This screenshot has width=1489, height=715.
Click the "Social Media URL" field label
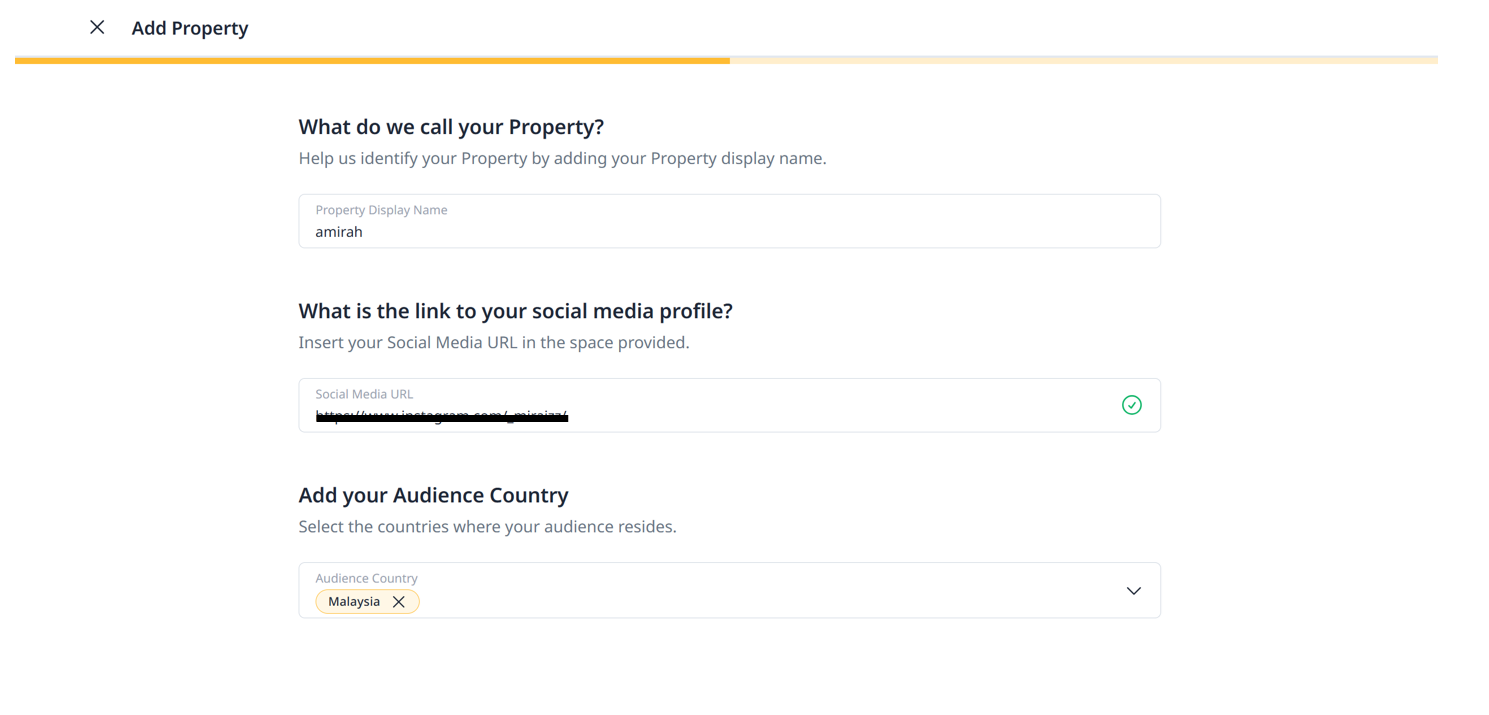[x=364, y=394]
